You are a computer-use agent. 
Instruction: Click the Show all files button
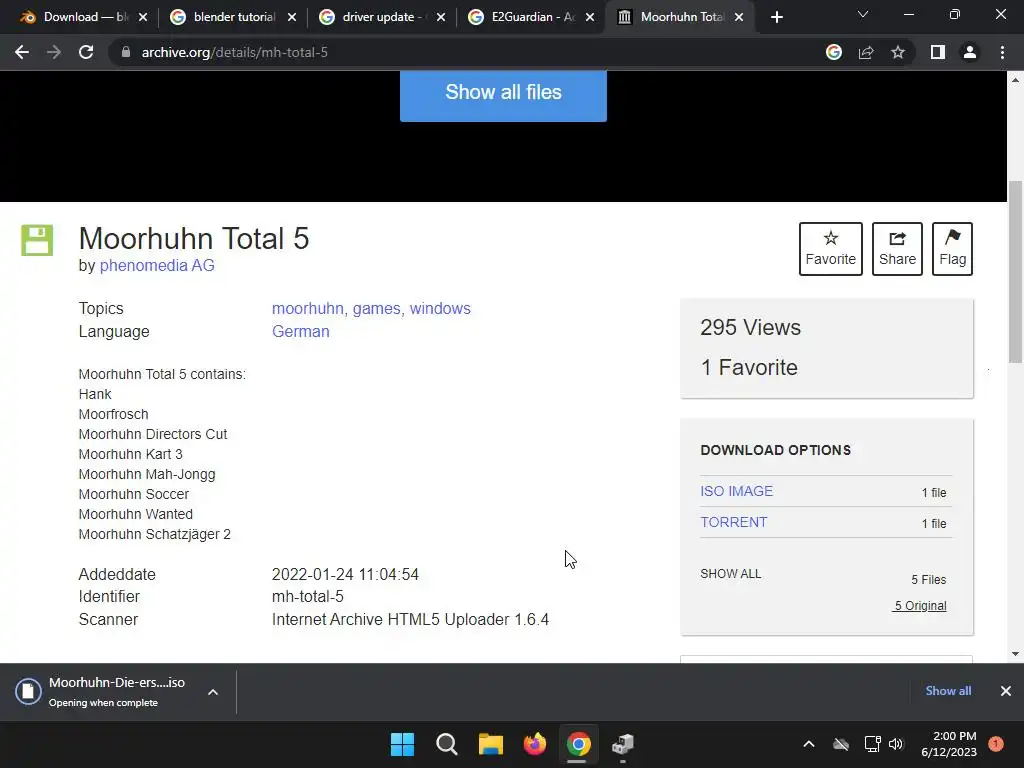[x=503, y=95]
